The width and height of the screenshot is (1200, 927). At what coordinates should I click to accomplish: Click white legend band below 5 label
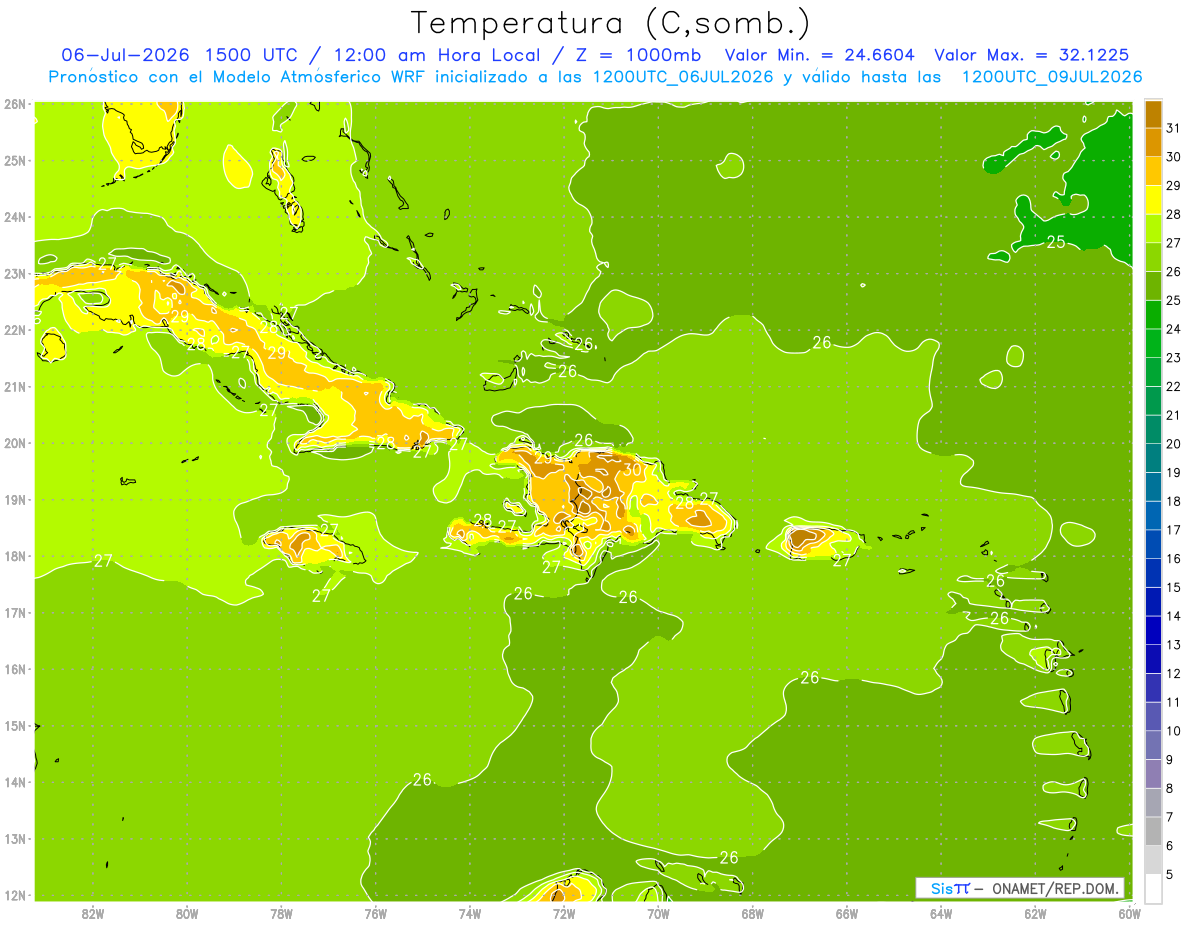coord(1153,888)
